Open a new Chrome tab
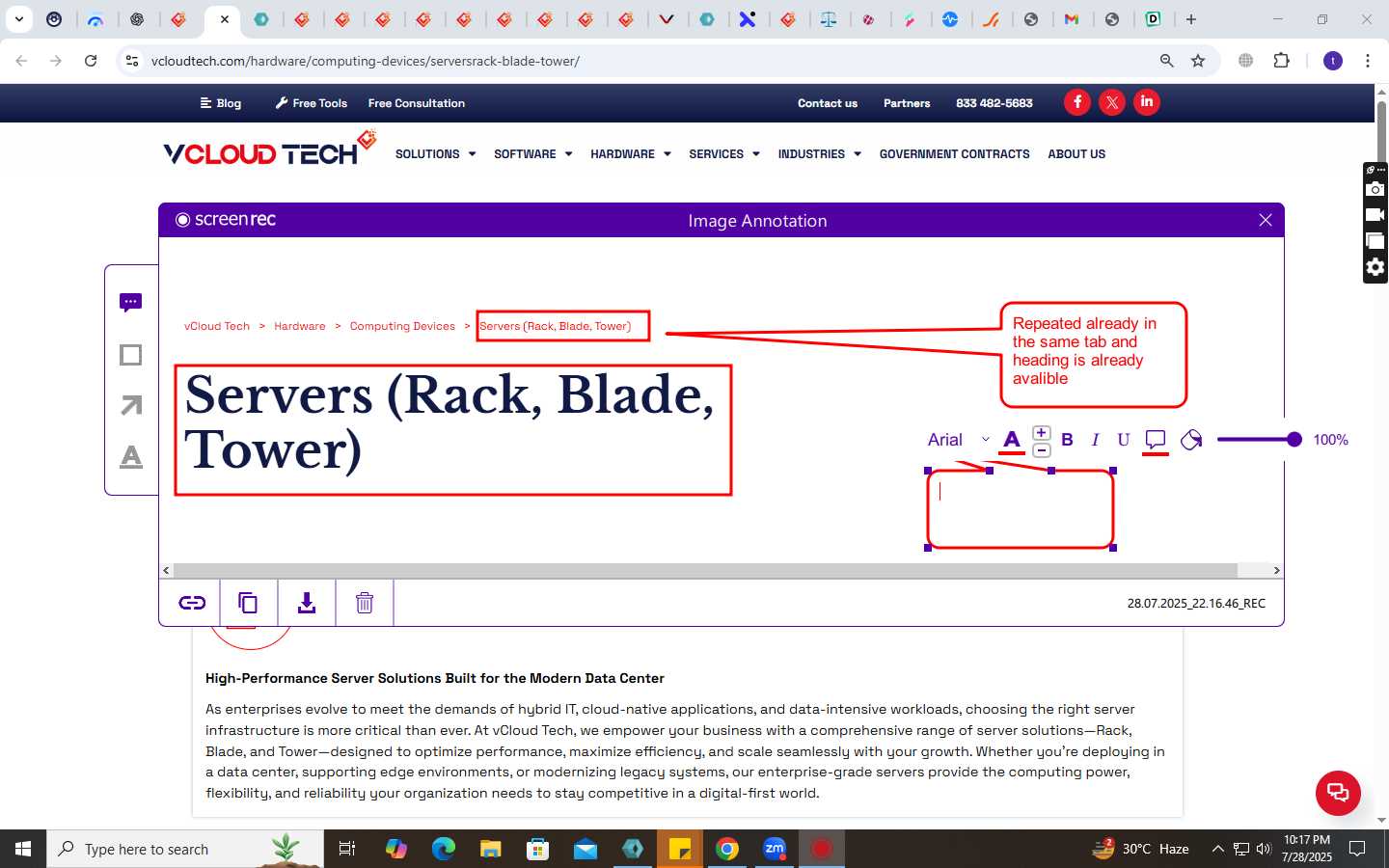Image resolution: width=1389 pixels, height=868 pixels. pyautogui.click(x=1191, y=19)
